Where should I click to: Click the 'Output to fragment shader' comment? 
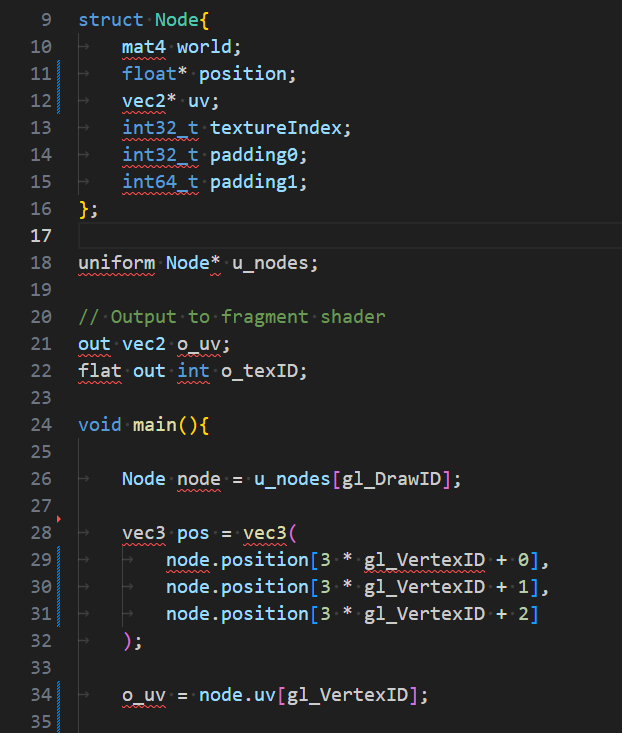[x=232, y=317]
